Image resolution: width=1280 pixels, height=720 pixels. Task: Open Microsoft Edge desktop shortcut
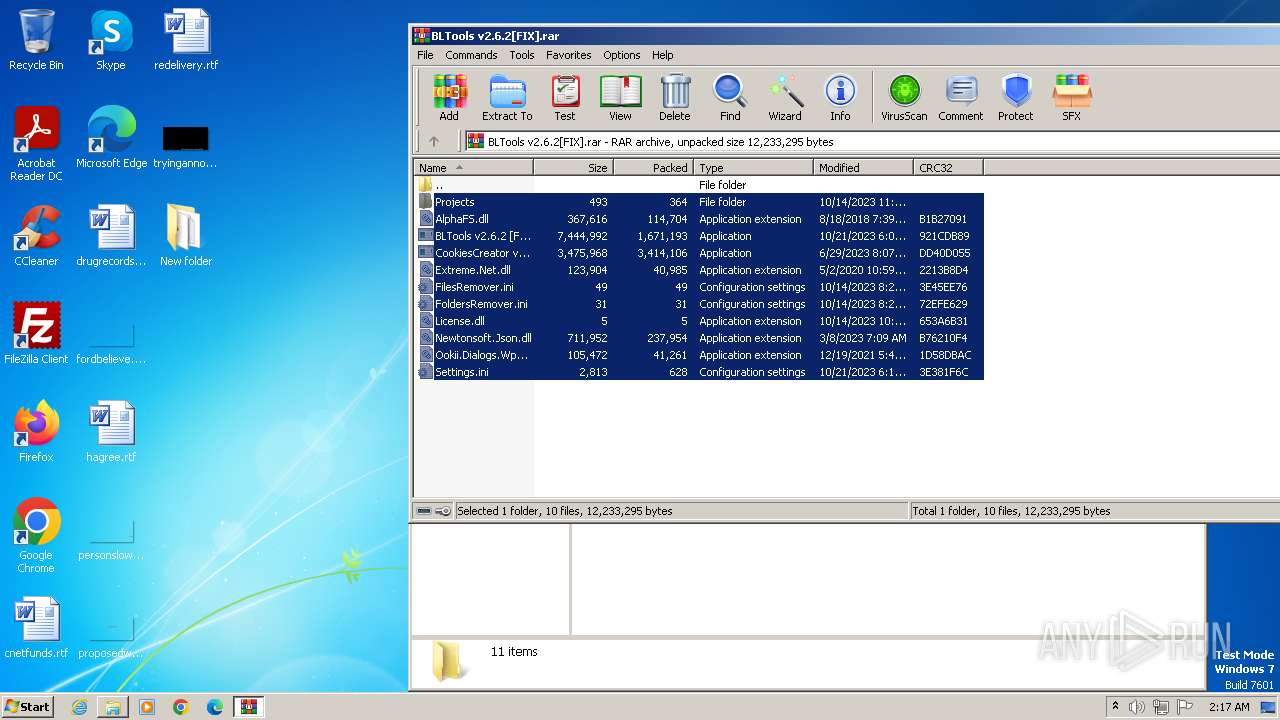pos(111,137)
